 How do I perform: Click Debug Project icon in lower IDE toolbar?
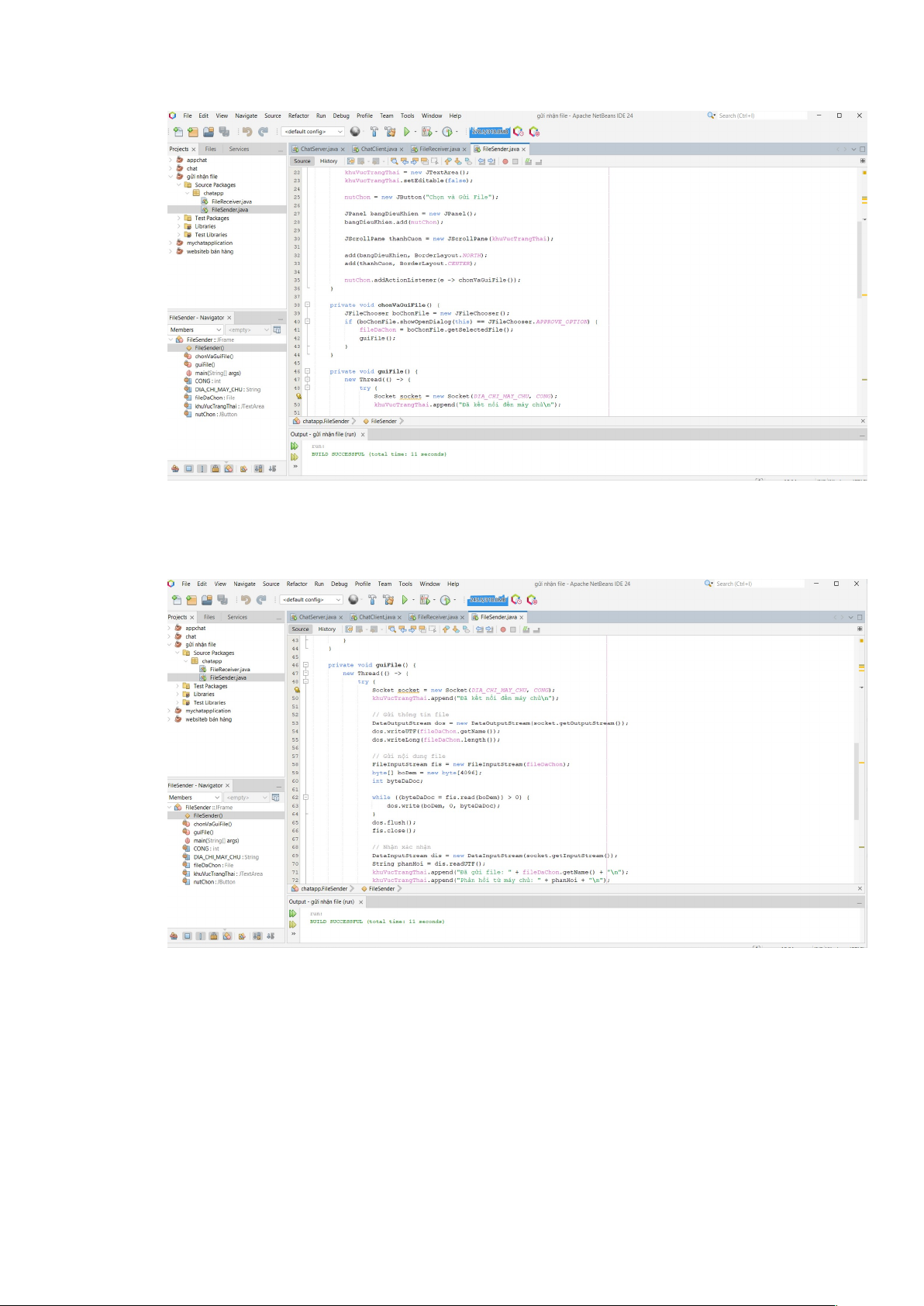(424, 600)
